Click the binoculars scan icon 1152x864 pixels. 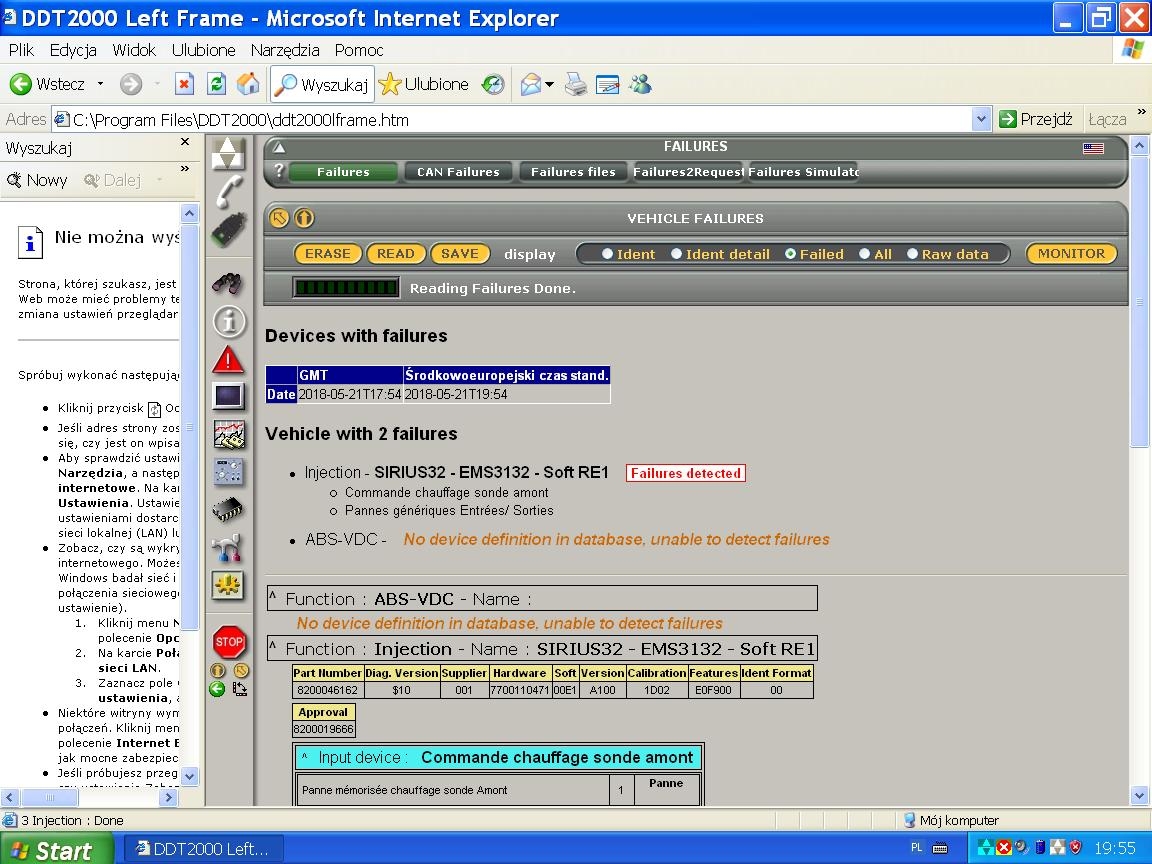click(228, 282)
